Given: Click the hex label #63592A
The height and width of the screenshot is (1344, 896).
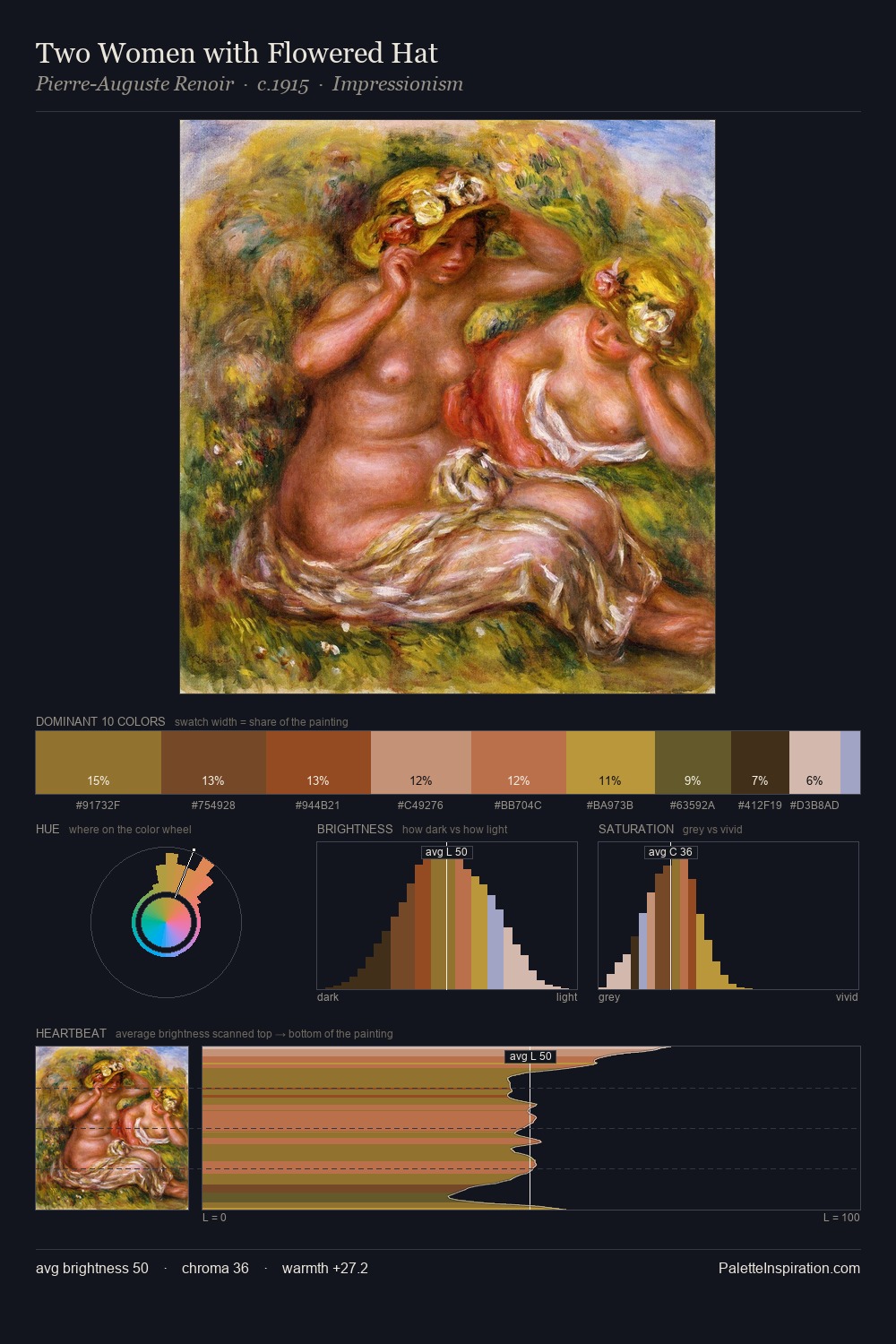Looking at the screenshot, I should pyautogui.click(x=693, y=806).
